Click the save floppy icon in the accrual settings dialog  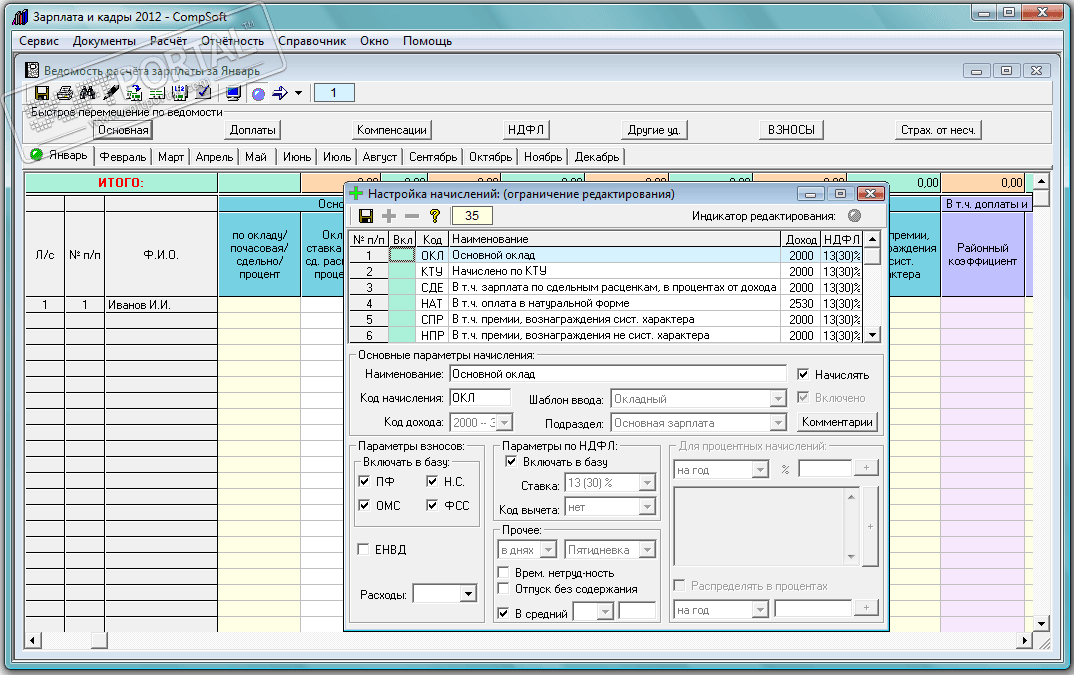click(366, 216)
